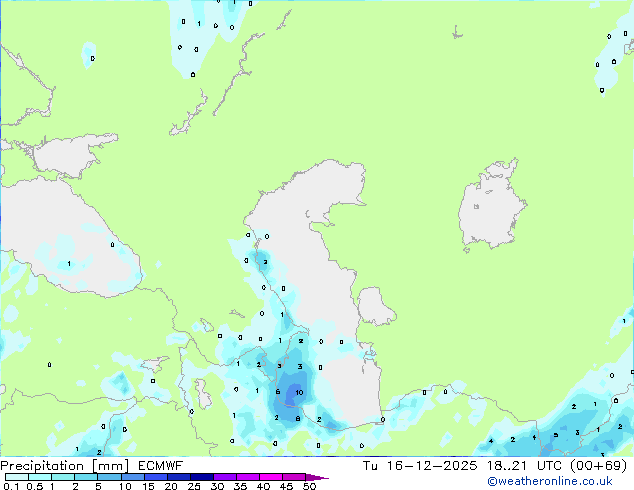
Task: Click the legend swatch between 35 and 40
Action: 248,477
